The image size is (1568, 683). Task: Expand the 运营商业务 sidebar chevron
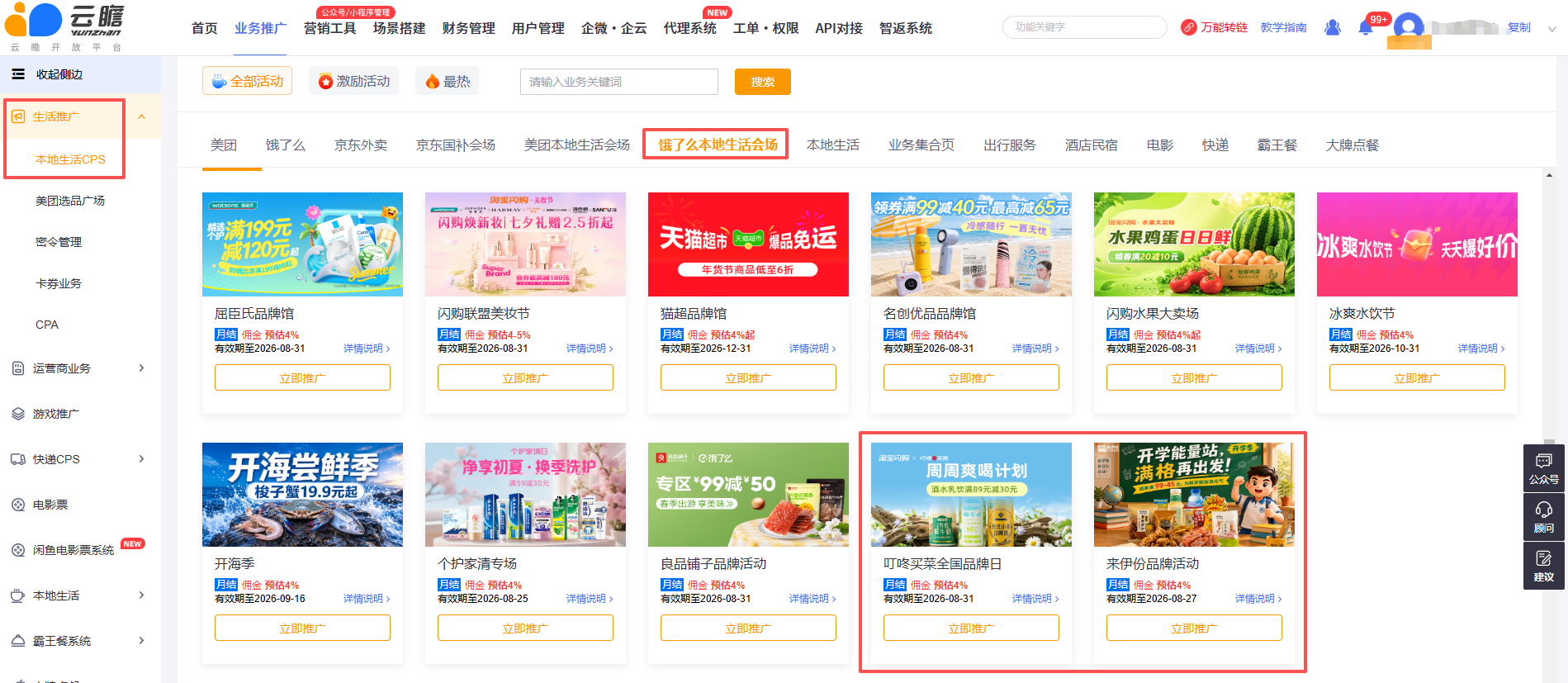click(x=141, y=368)
